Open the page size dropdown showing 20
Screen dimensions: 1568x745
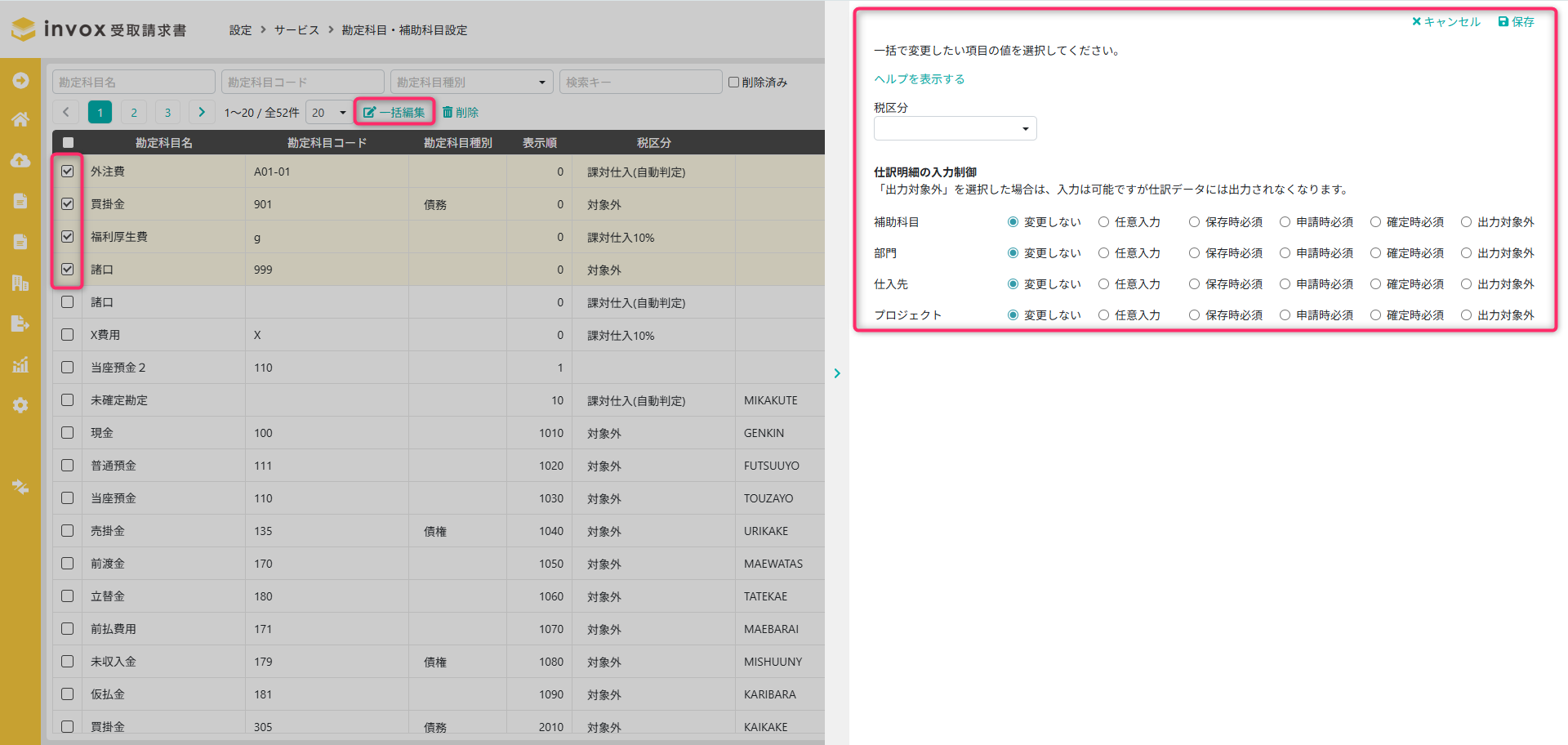click(328, 113)
